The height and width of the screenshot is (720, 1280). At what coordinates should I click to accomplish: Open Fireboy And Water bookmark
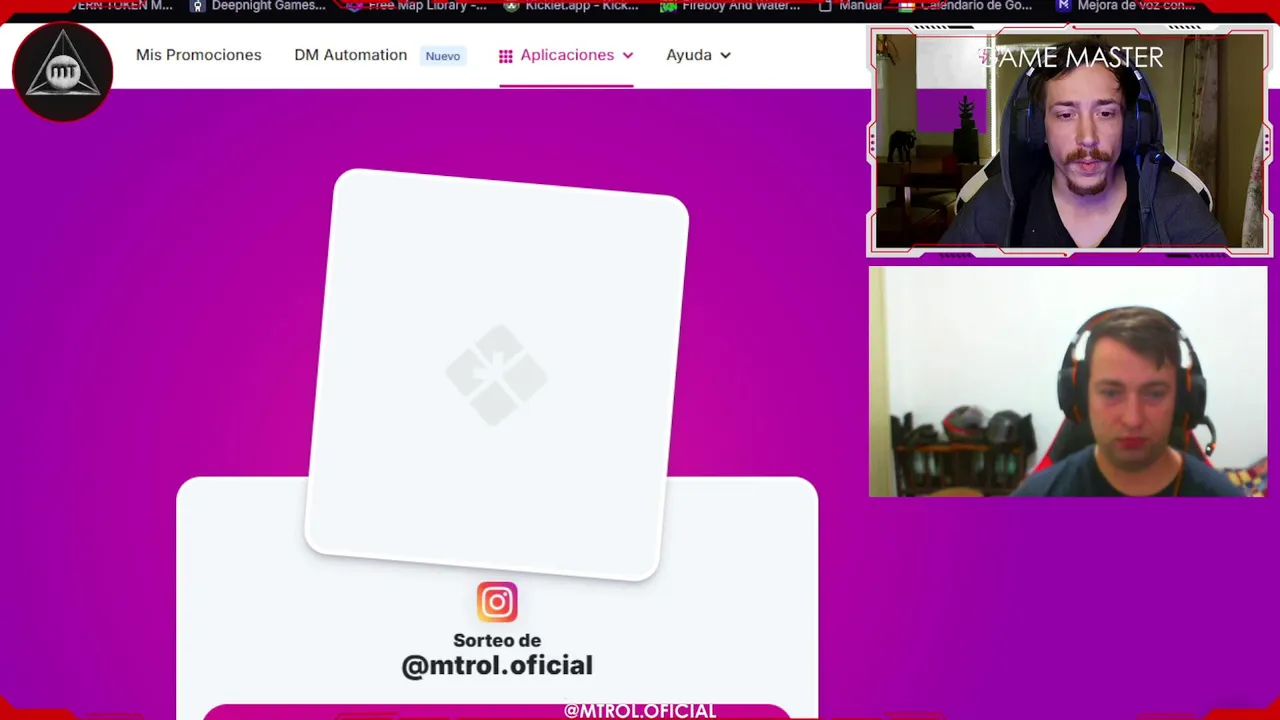730,6
